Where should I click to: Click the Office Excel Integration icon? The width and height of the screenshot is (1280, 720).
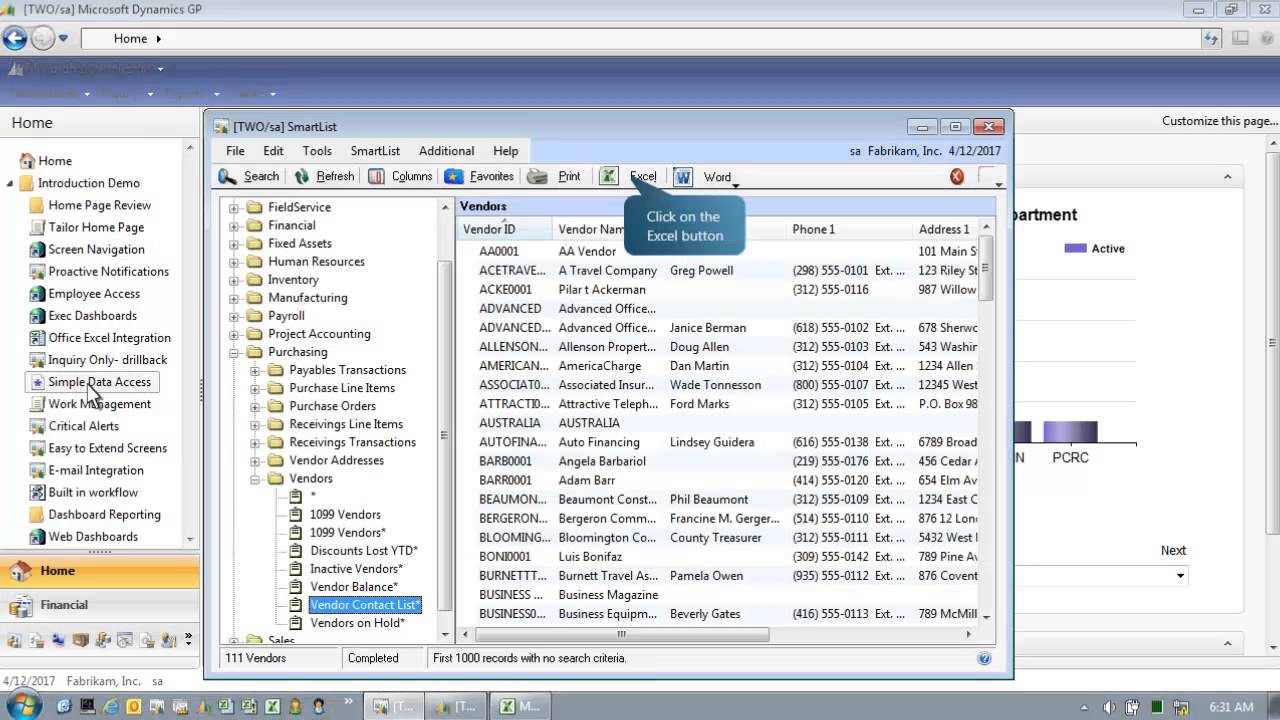(38, 338)
